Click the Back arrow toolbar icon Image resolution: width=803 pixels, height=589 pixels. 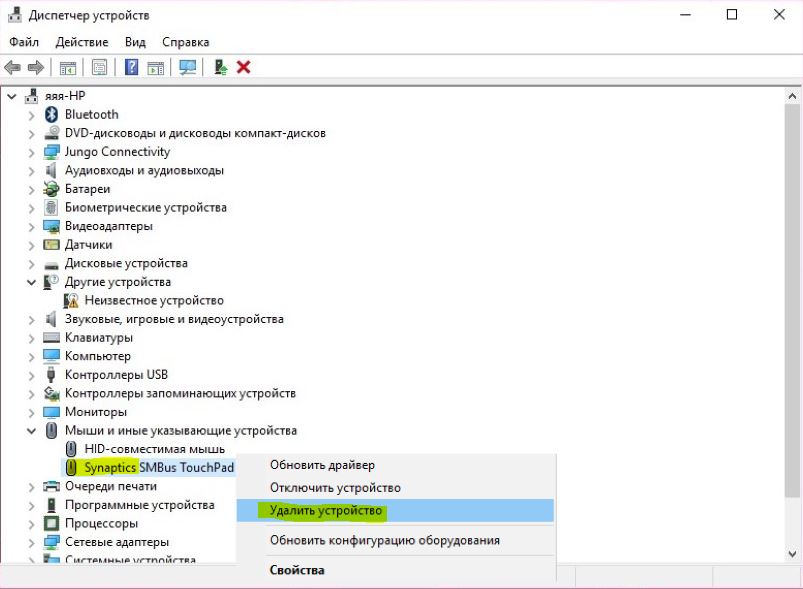click(x=12, y=67)
